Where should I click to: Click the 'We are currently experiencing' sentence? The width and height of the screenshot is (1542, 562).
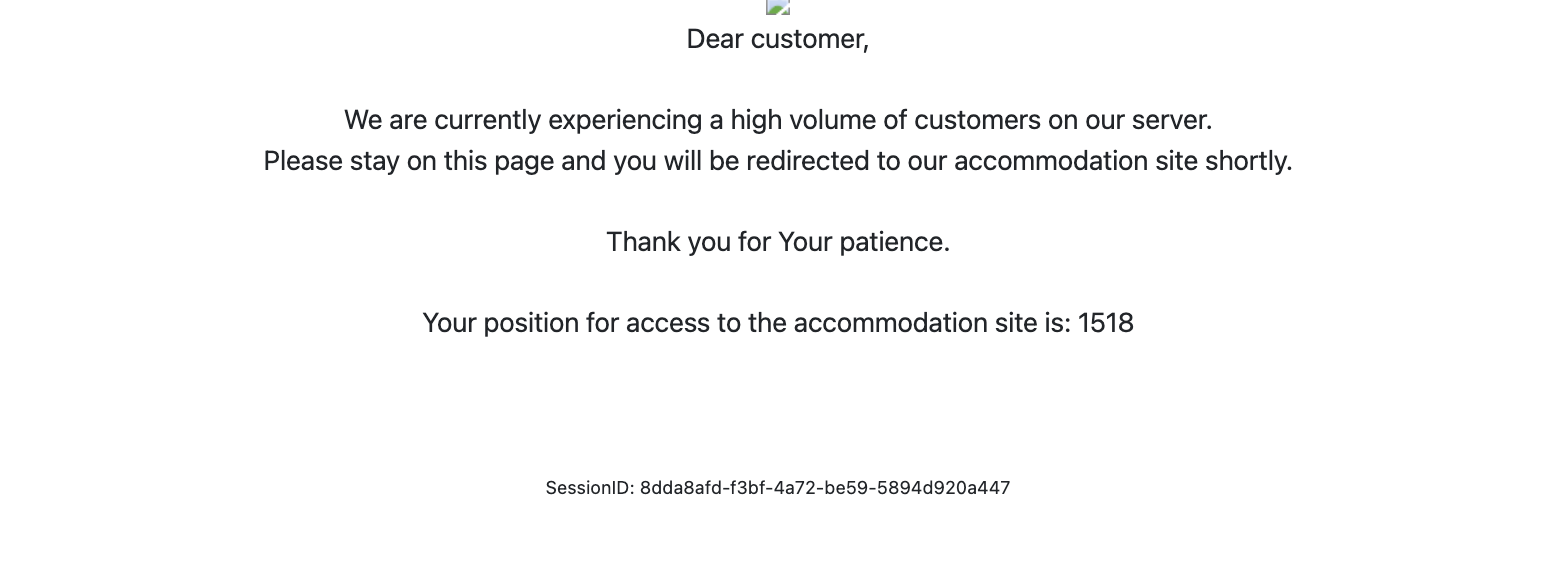click(778, 120)
